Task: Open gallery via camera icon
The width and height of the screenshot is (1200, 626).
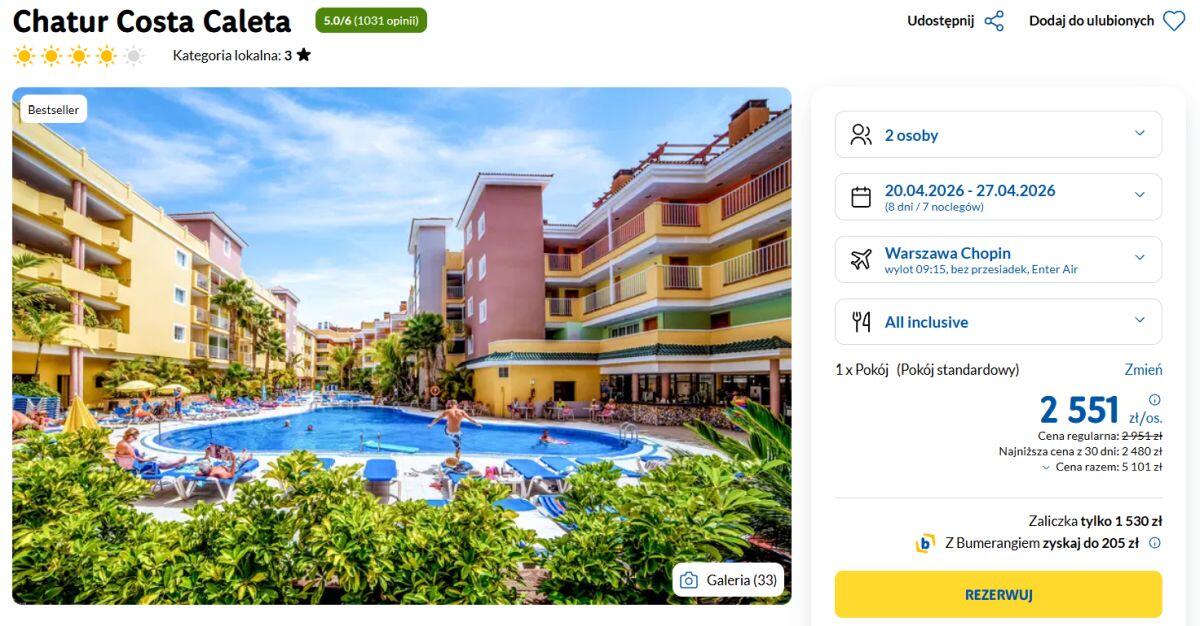Action: pos(689,580)
